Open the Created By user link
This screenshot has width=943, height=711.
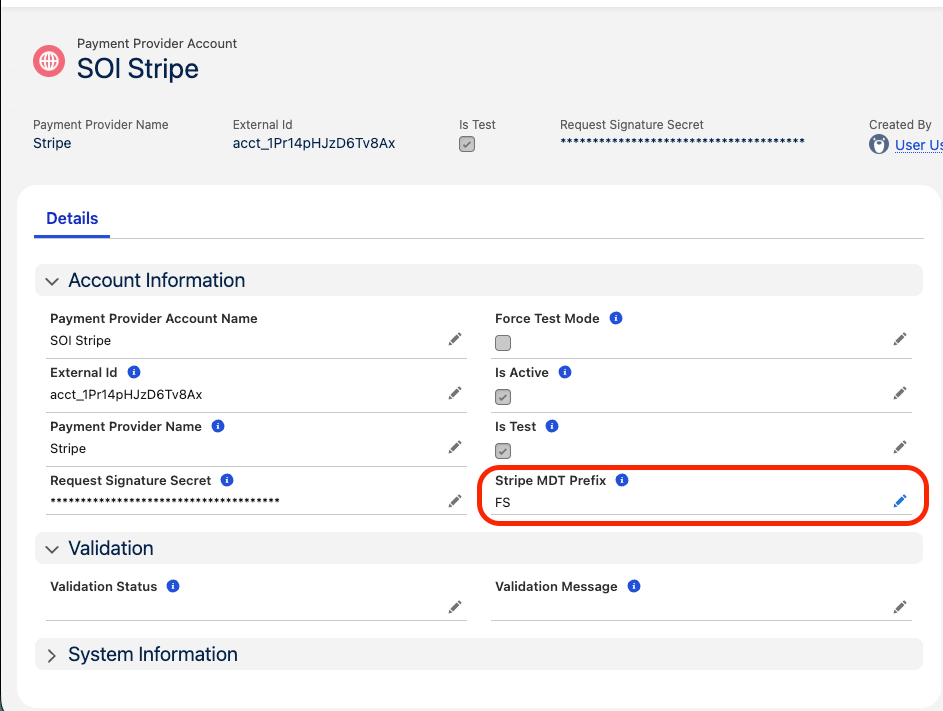[x=918, y=145]
